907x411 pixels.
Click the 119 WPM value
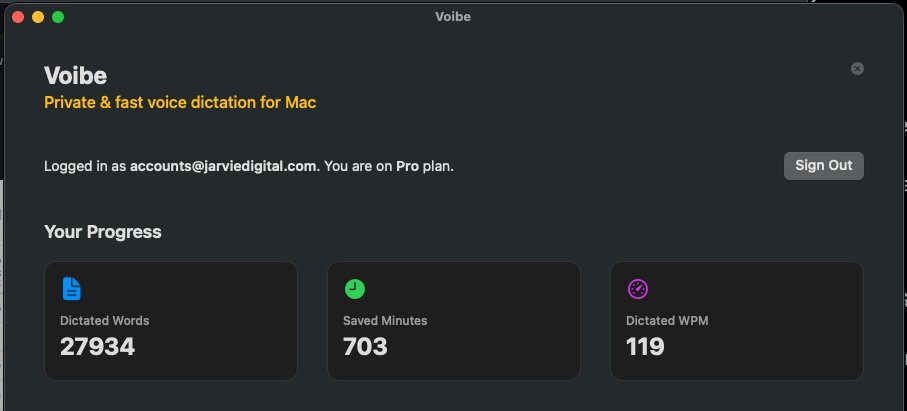coord(645,347)
